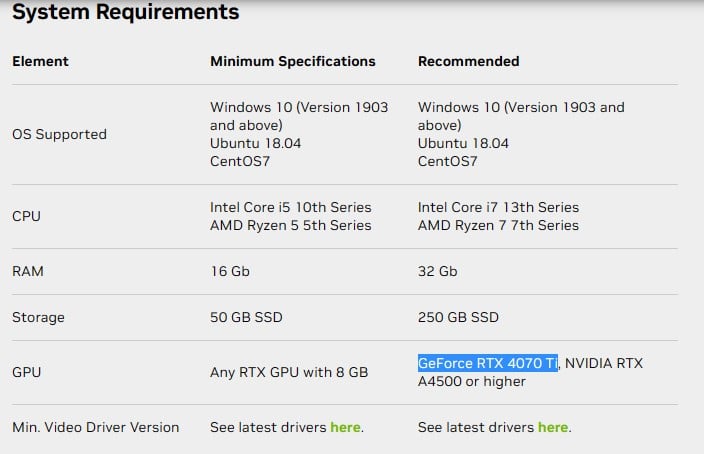
Task: Open the minimum drivers 'here' link
Action: (345, 427)
